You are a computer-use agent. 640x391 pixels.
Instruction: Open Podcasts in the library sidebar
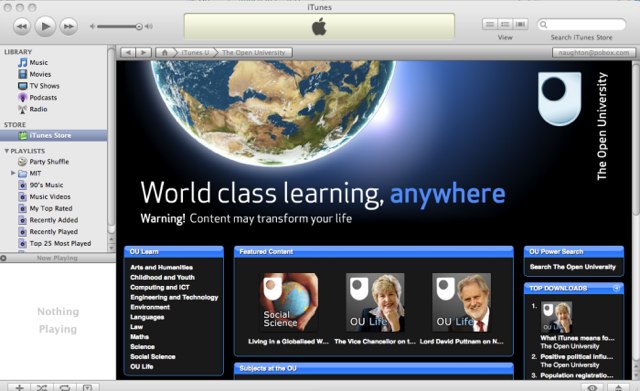click(x=43, y=98)
